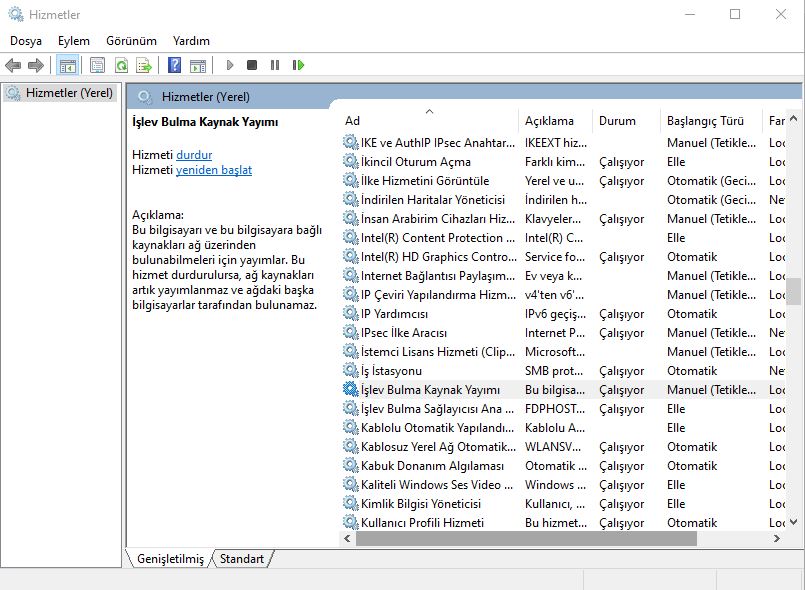Sort by the Durum column header
805x590 pixels.
[x=626, y=121]
